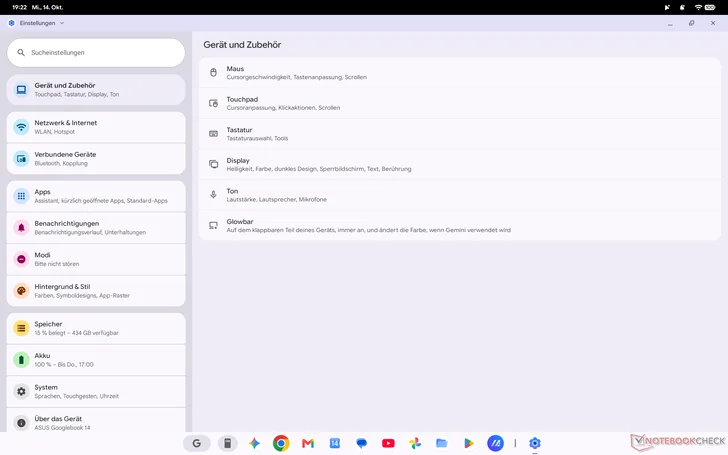Click the Google G launcher button
This screenshot has height=455, width=728.
click(x=196, y=443)
